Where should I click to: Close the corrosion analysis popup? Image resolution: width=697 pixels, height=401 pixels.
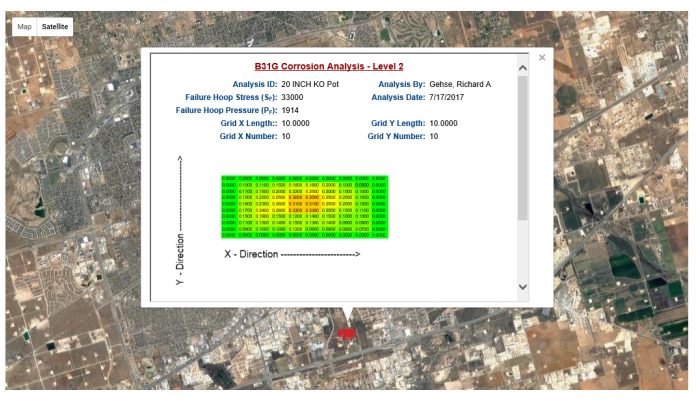[x=542, y=58]
